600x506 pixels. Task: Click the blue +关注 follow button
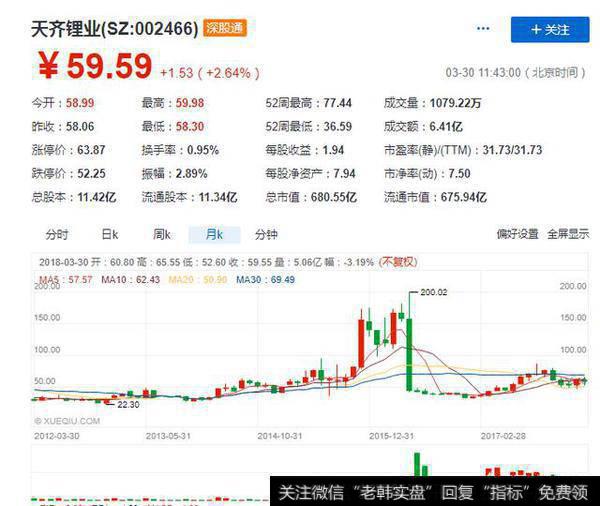550,29
